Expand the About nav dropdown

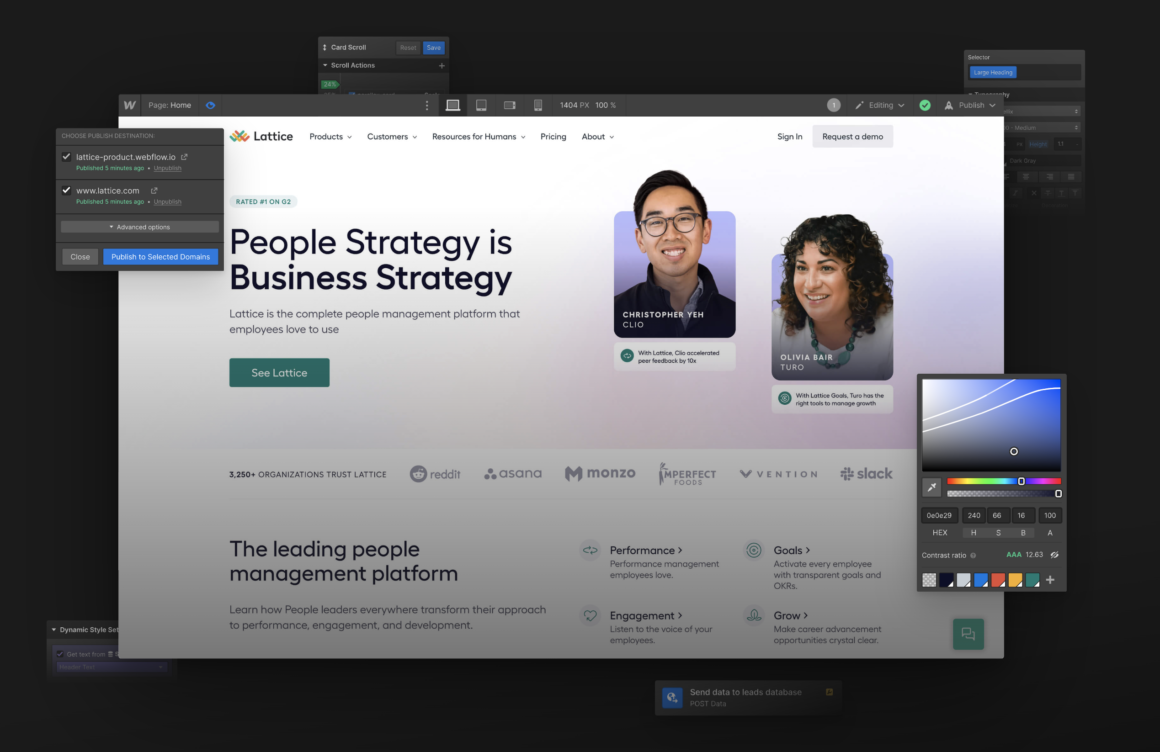point(598,137)
